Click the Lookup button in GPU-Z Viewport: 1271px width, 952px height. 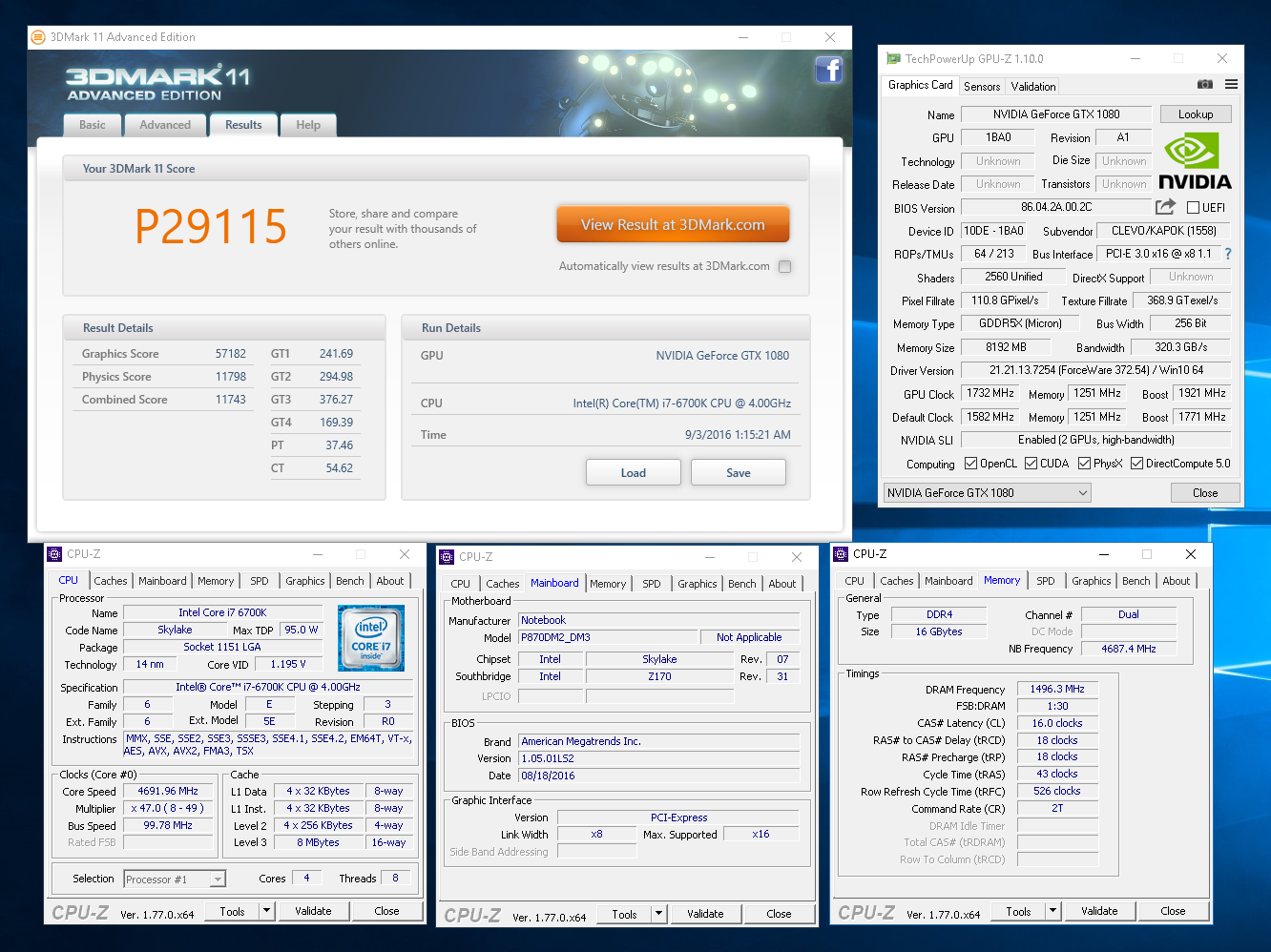pyautogui.click(x=1196, y=114)
